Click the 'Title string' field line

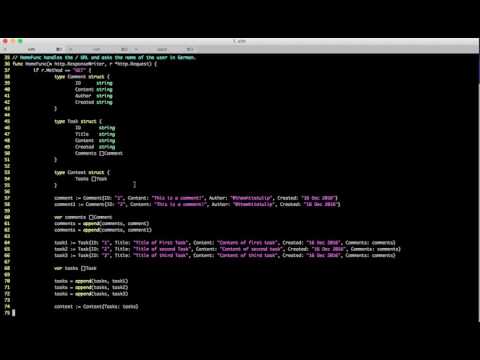[95, 134]
